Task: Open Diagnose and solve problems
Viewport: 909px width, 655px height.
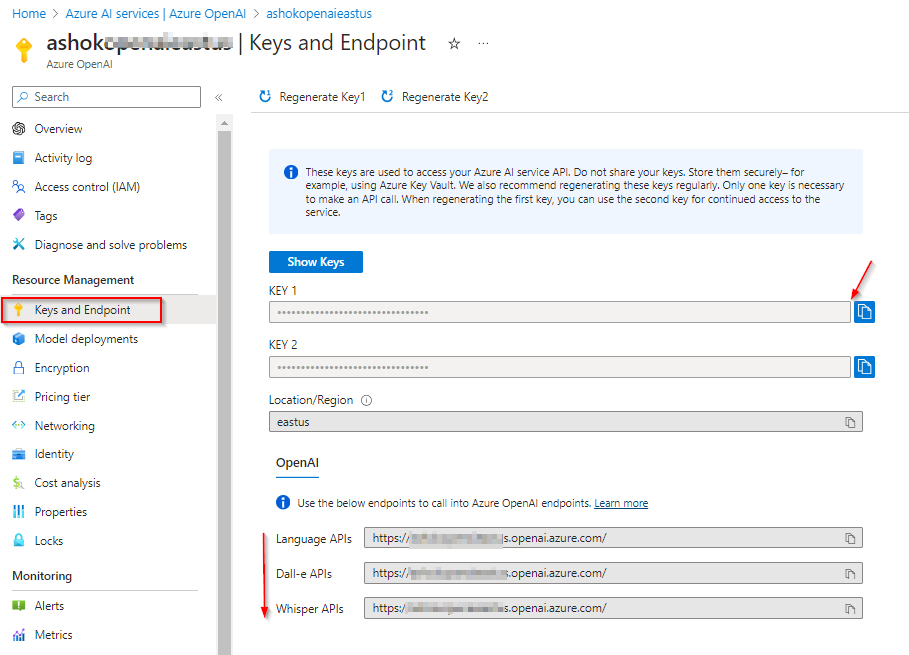Action: pyautogui.click(x=110, y=245)
